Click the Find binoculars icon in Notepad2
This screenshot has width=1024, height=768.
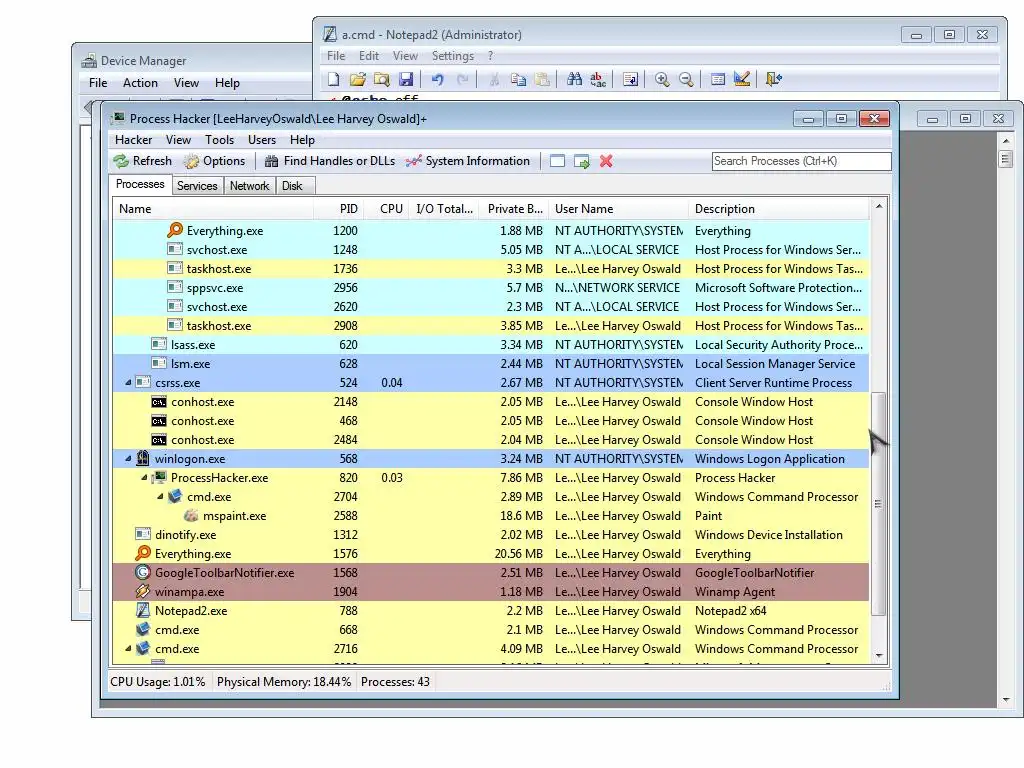click(574, 79)
